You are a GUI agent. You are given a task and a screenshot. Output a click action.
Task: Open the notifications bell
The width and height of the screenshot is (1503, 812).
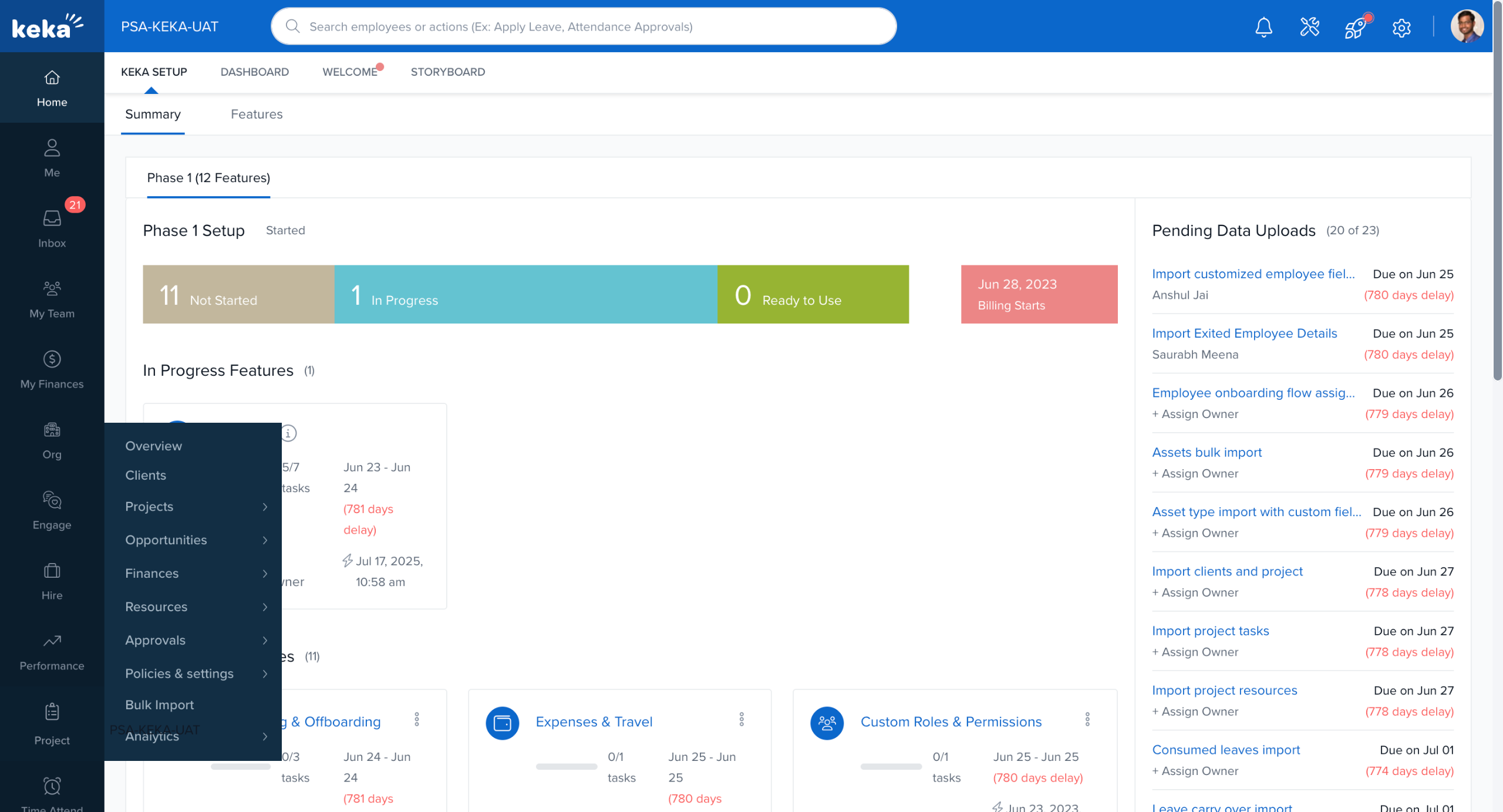coord(1263,27)
